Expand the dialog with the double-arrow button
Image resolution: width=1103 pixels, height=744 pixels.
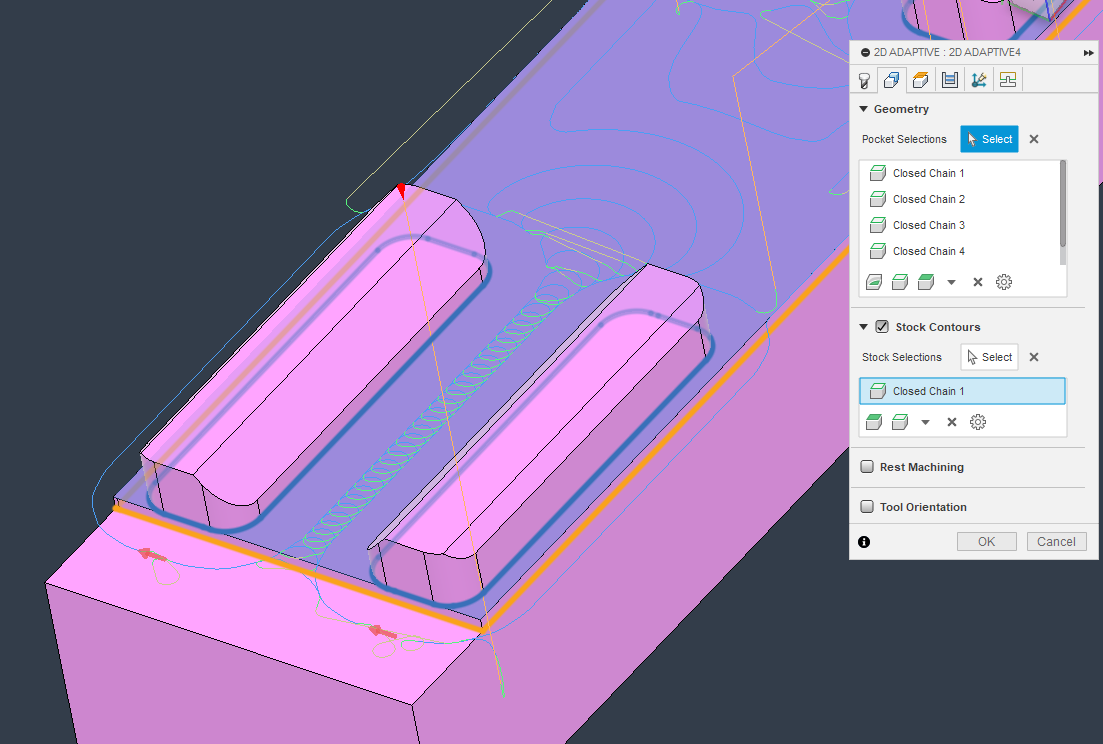tap(1088, 52)
